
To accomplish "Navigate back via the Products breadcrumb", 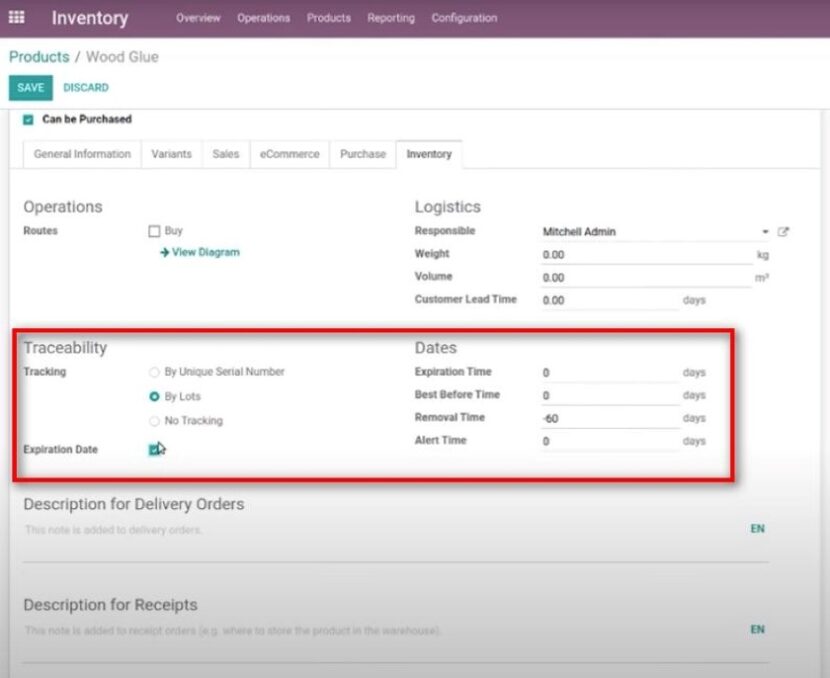I will click(38, 57).
